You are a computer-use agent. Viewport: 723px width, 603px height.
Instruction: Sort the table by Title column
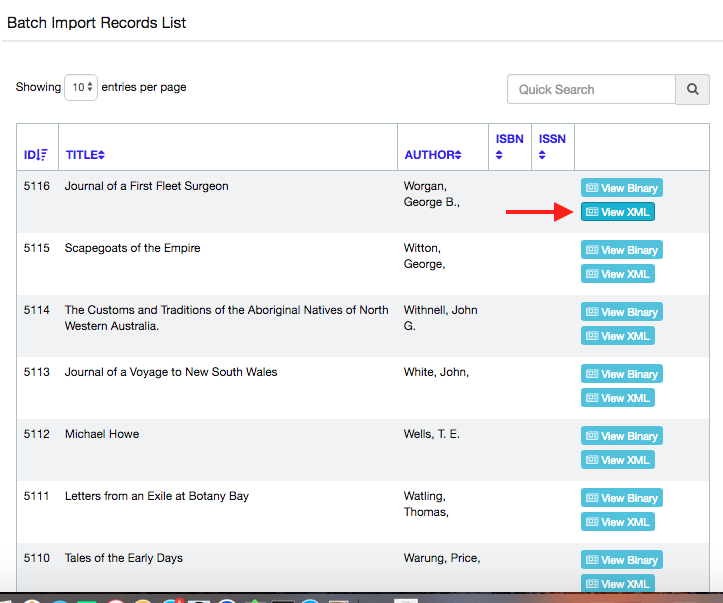point(85,155)
